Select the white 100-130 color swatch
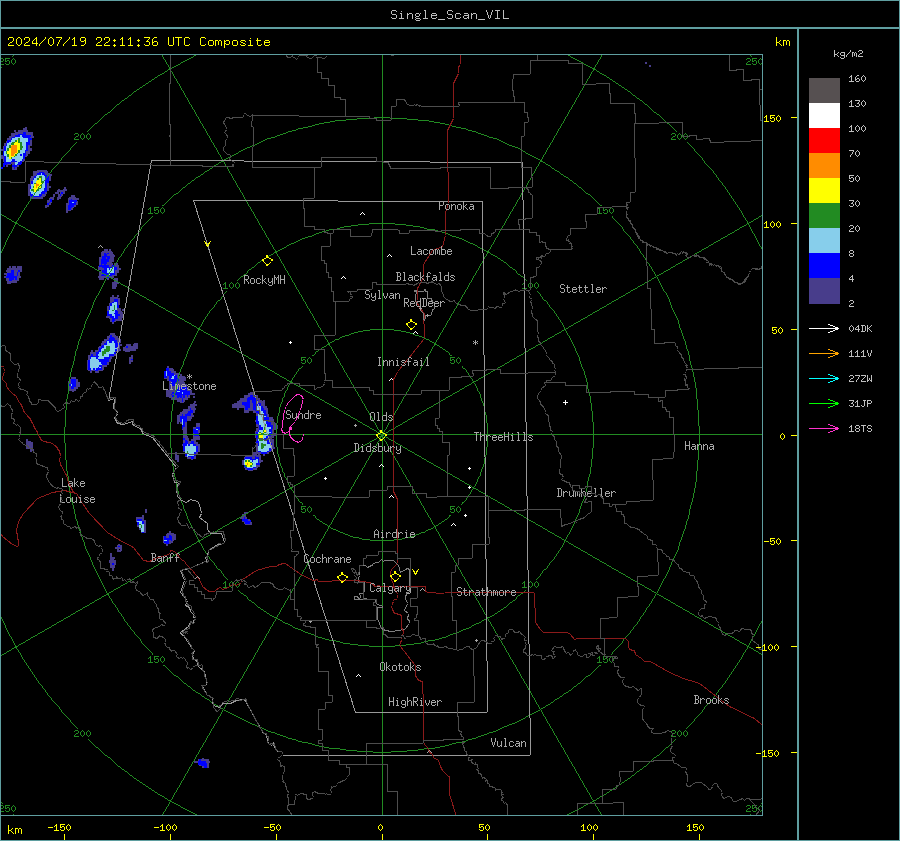Screen dimensions: 900x841 (x=824, y=115)
